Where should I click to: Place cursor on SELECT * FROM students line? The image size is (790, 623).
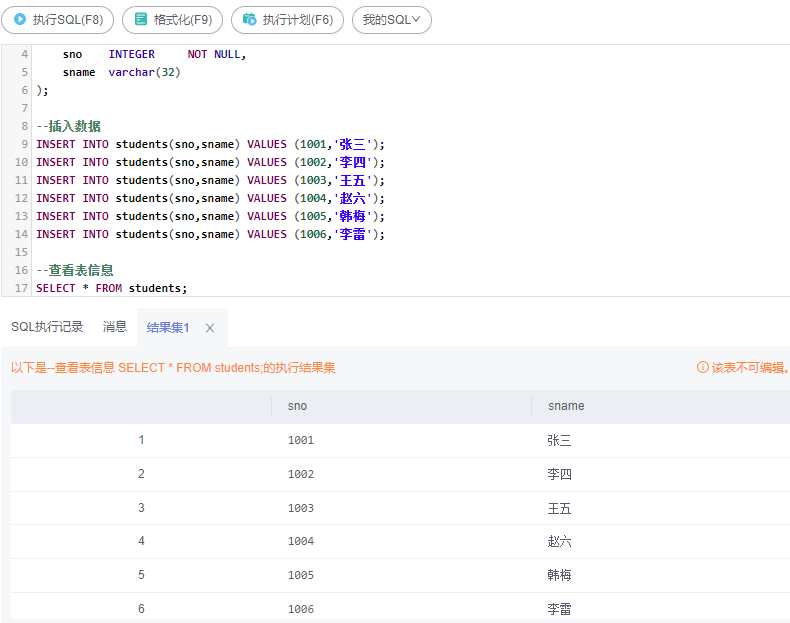pos(111,288)
